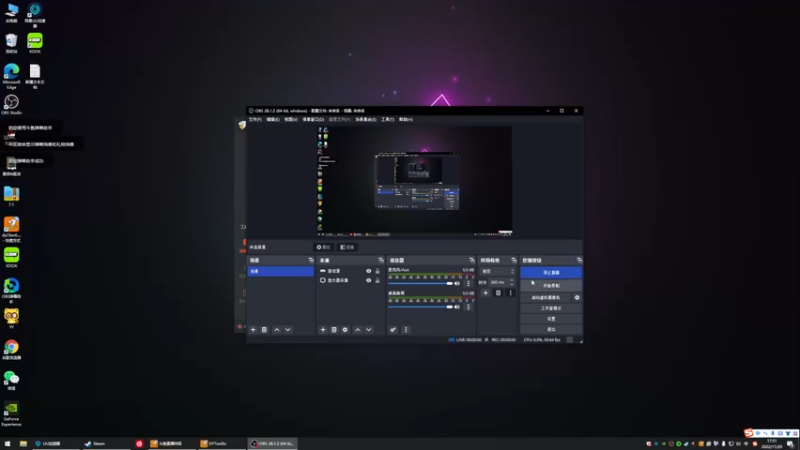The height and width of the screenshot is (450, 800).
Task: Open File Explorer from the taskbar
Action: tap(23, 444)
